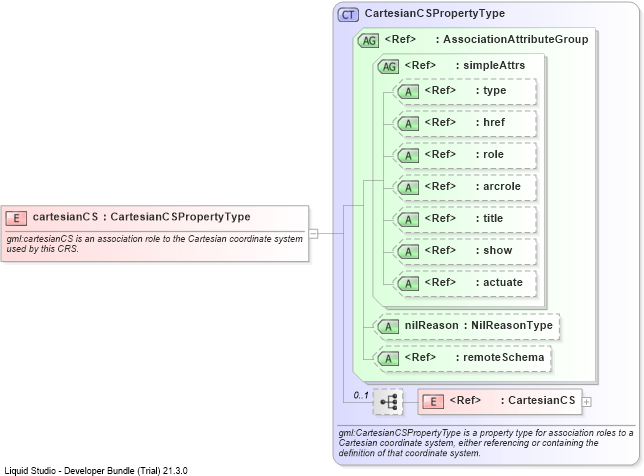Click the AG icon beside AssociationAttributeGroup
Image resolution: width=644 pixels, height=476 pixels.
[368, 41]
